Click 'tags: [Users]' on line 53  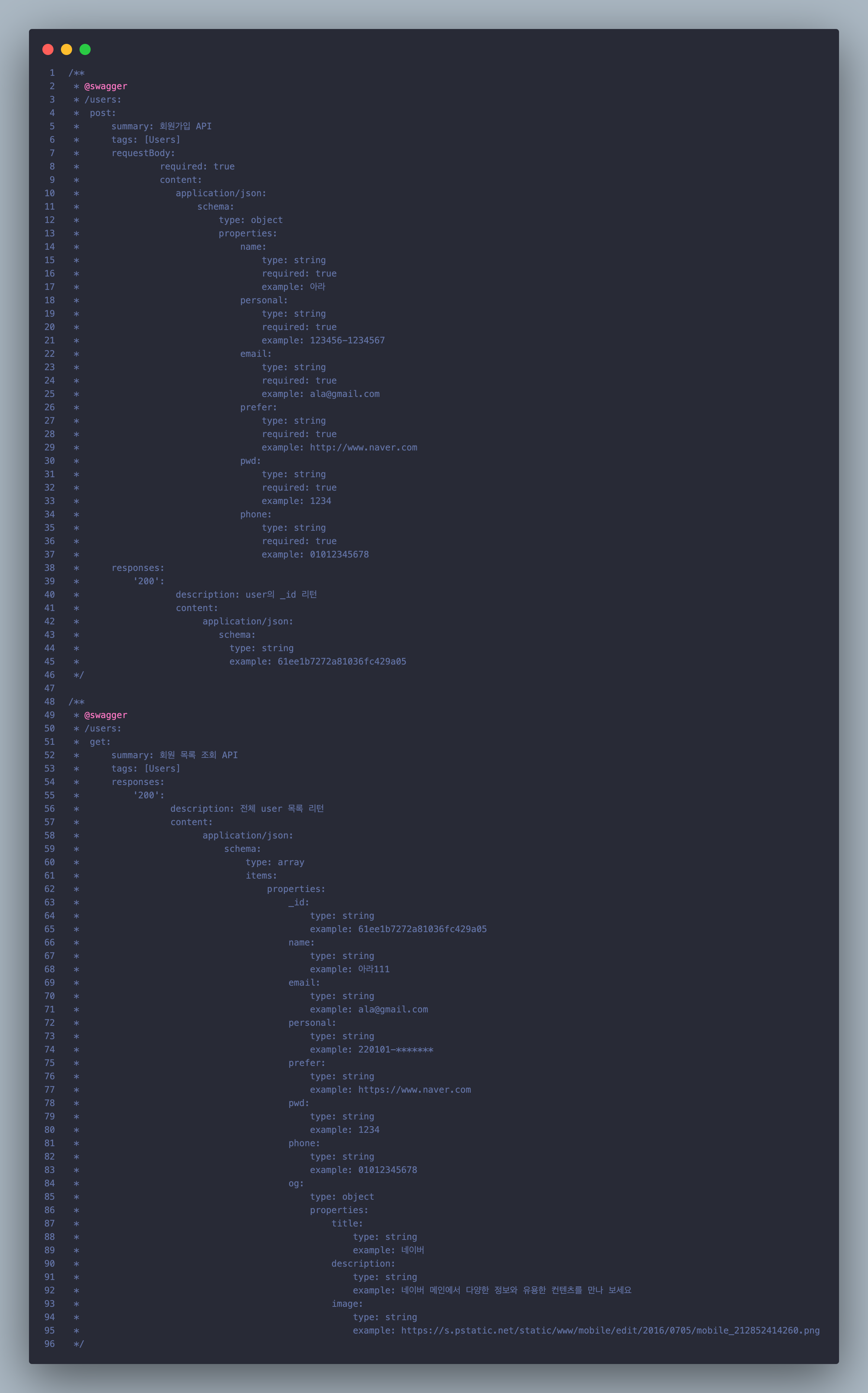pyautogui.click(x=146, y=768)
